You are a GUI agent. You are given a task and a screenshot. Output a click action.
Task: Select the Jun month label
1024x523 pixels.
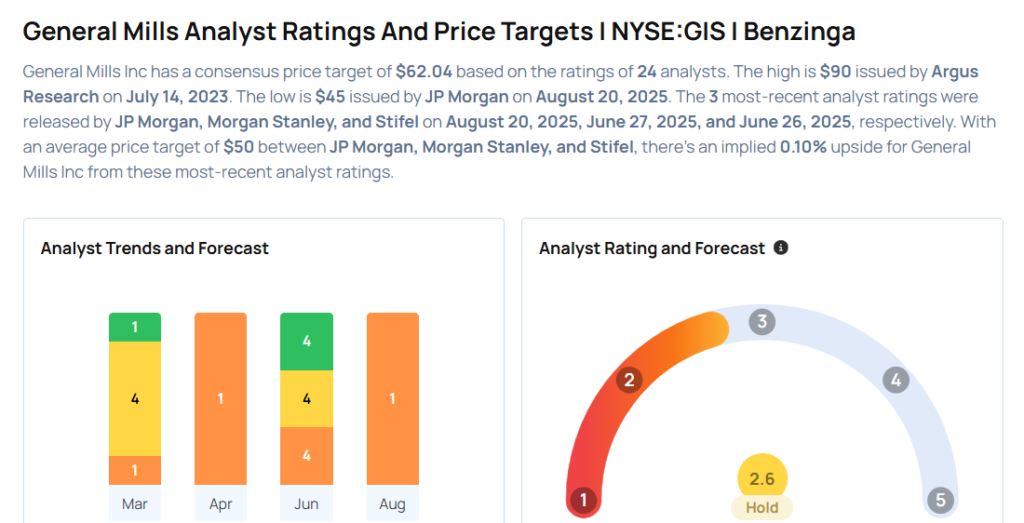coord(306,504)
